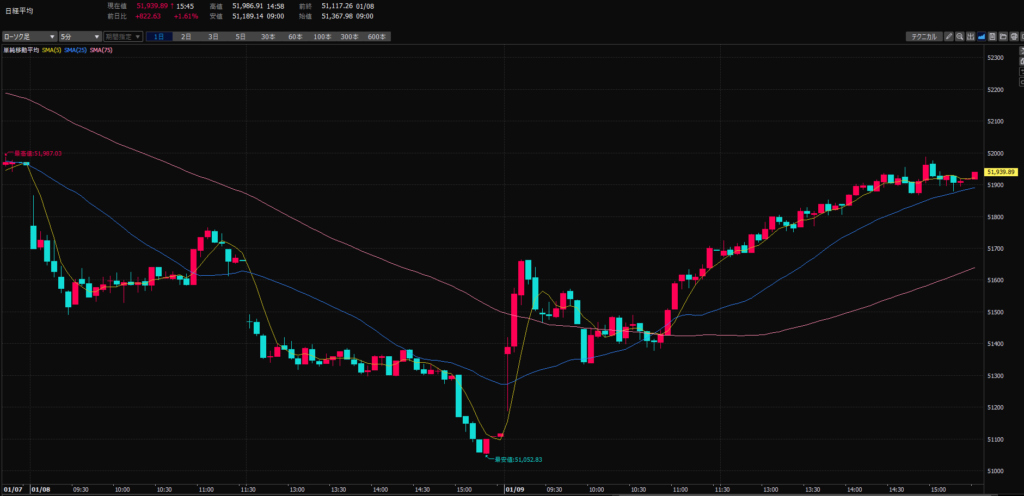Click the magnifier zoom icon
Image resolution: width=1024 pixels, height=496 pixels.
(x=959, y=36)
